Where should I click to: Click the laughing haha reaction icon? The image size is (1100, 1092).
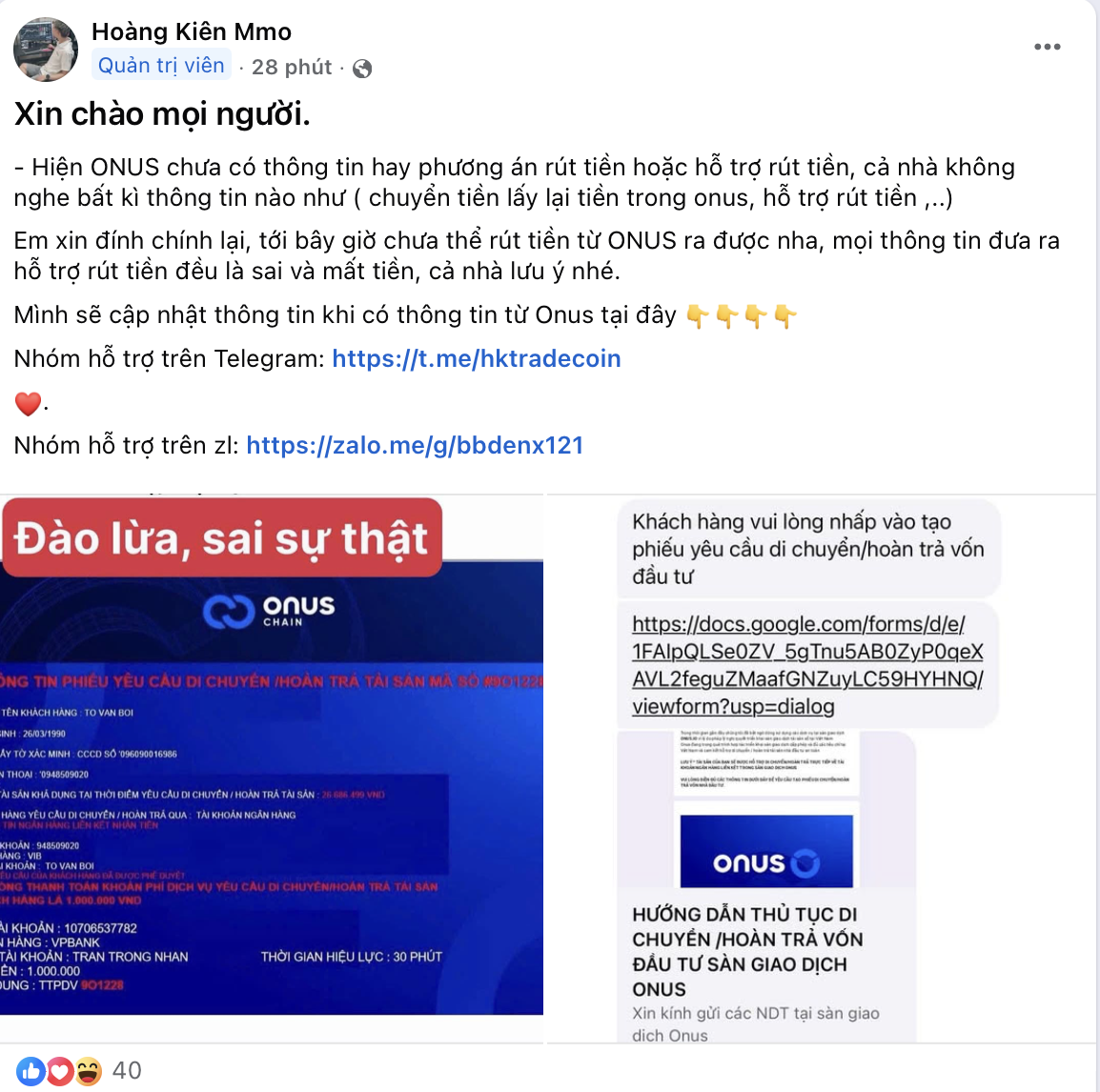coord(89,1070)
